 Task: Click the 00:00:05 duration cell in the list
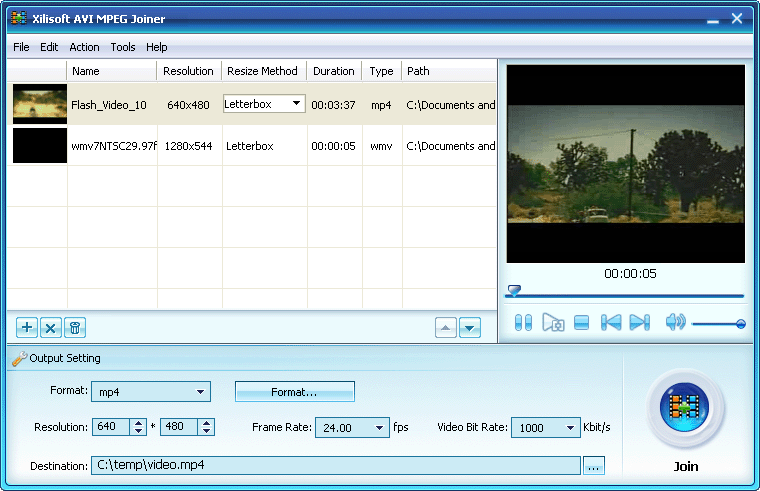(x=333, y=146)
